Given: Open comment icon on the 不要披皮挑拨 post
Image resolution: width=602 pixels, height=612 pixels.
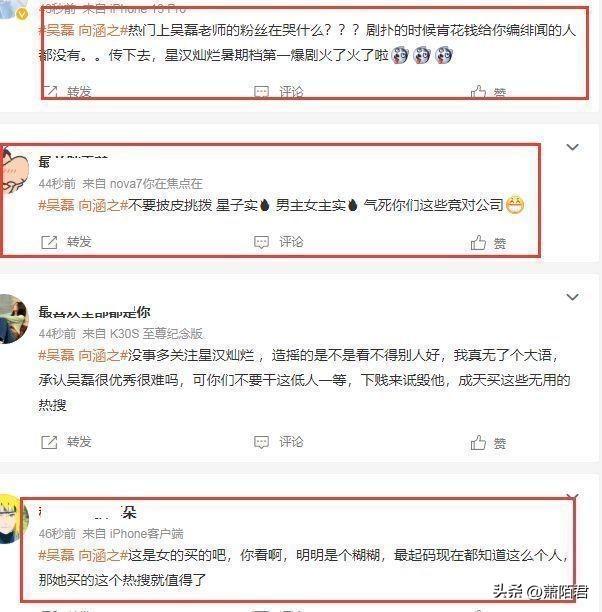Looking at the screenshot, I should [261, 242].
